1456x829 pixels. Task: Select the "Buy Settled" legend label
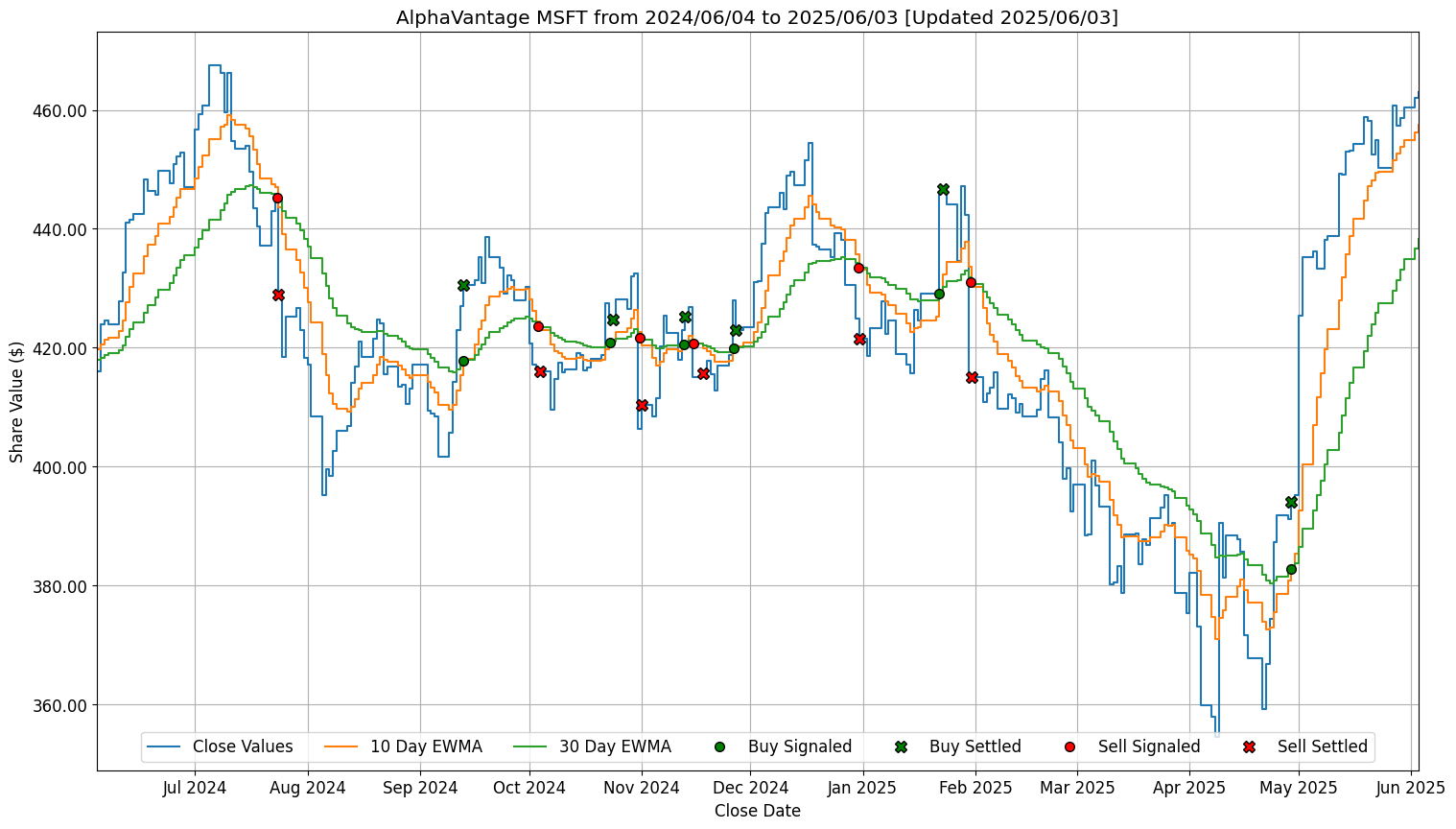(x=975, y=746)
